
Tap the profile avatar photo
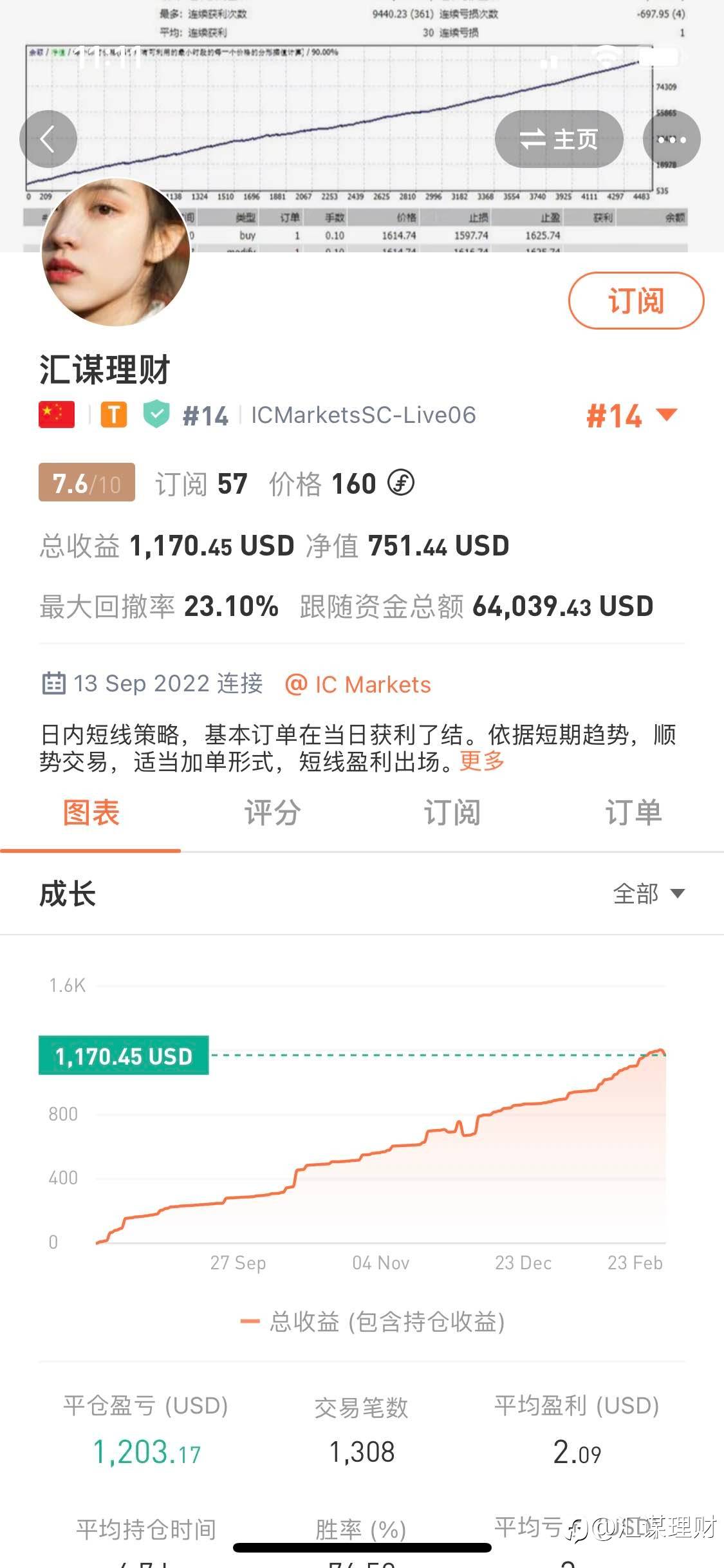click(x=116, y=252)
